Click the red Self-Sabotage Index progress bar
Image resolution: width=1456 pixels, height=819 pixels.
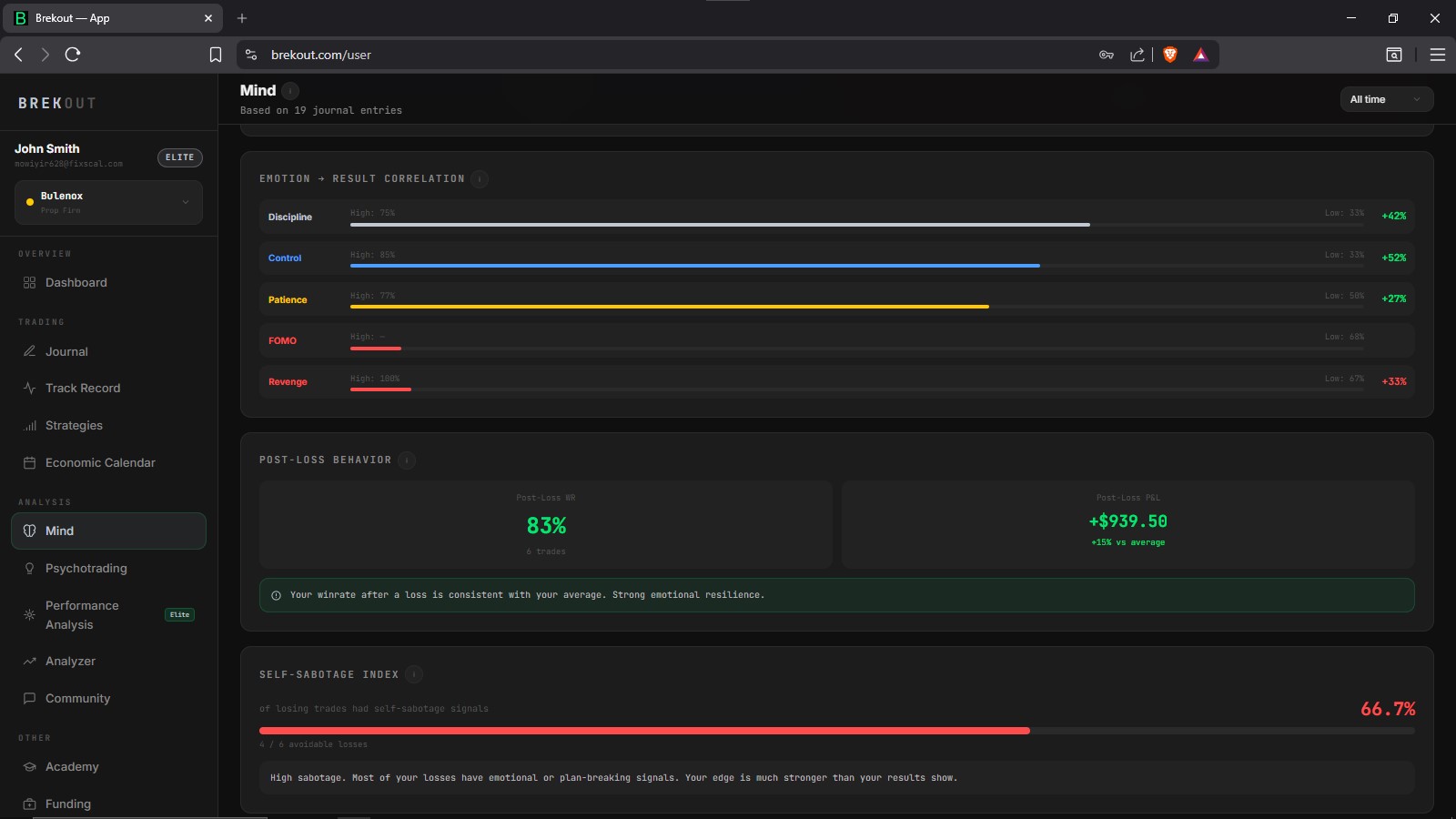(x=644, y=731)
